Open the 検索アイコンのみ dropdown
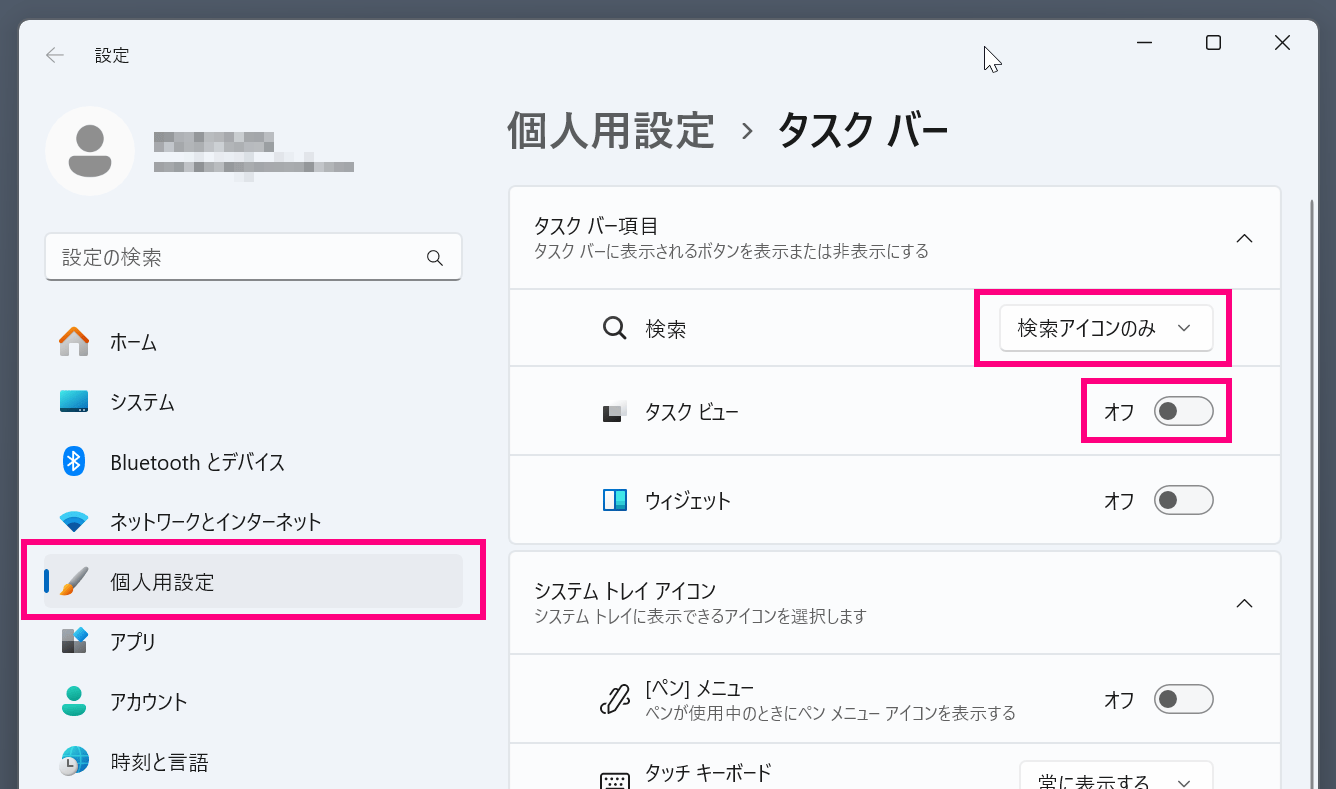 point(1105,329)
